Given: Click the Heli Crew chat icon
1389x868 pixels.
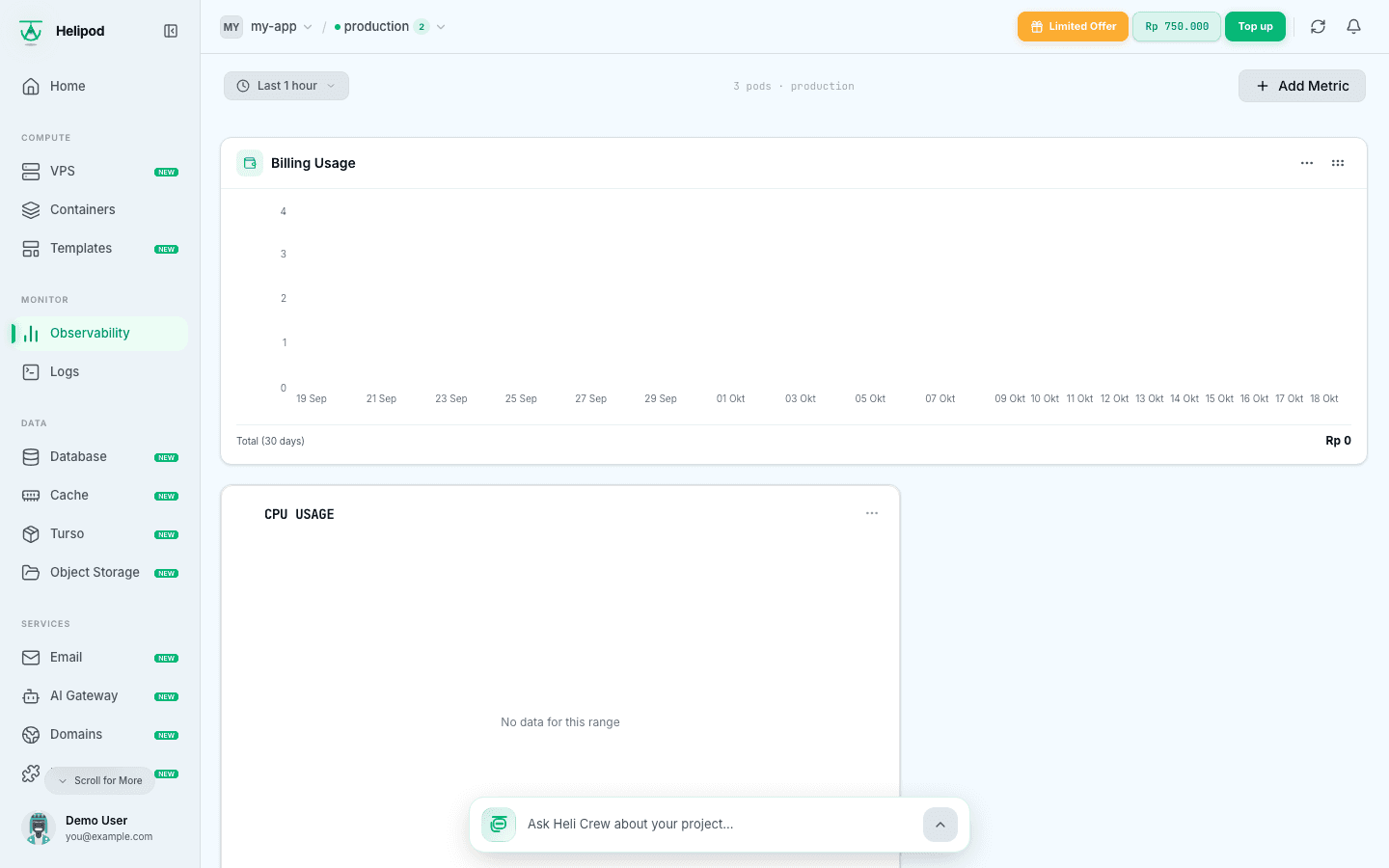Looking at the screenshot, I should [499, 825].
